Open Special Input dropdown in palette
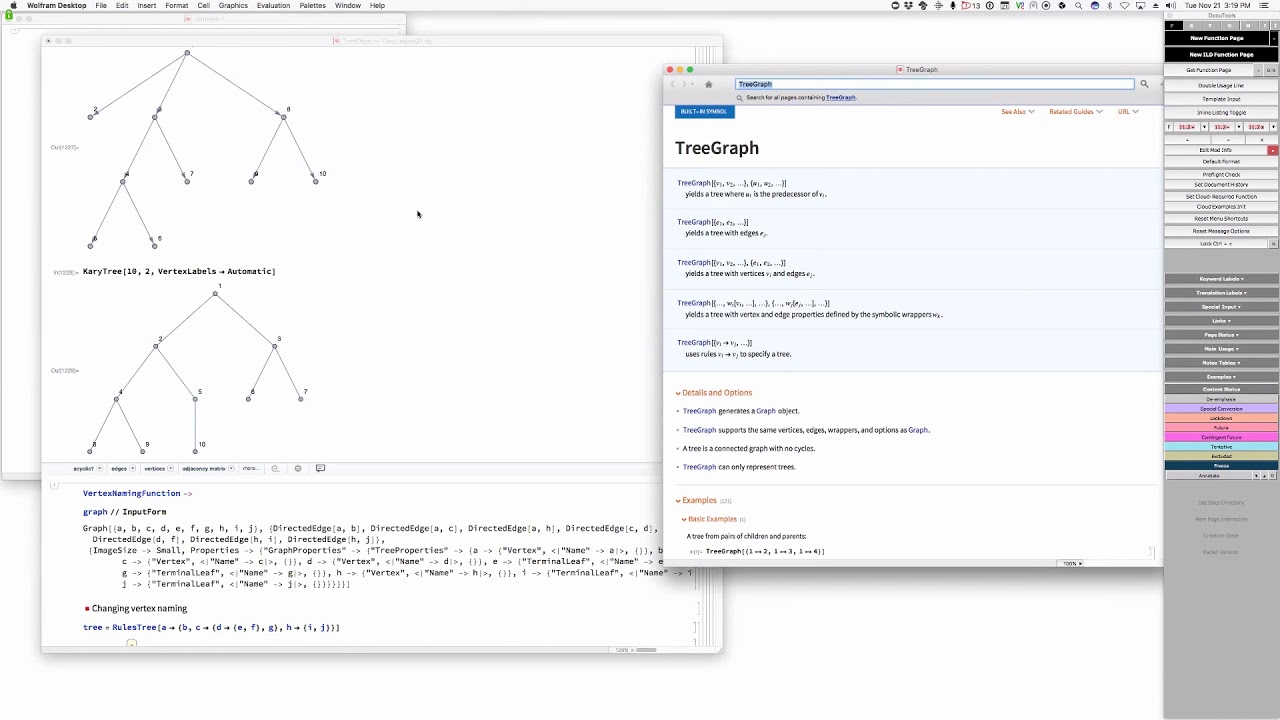 pyautogui.click(x=1221, y=307)
